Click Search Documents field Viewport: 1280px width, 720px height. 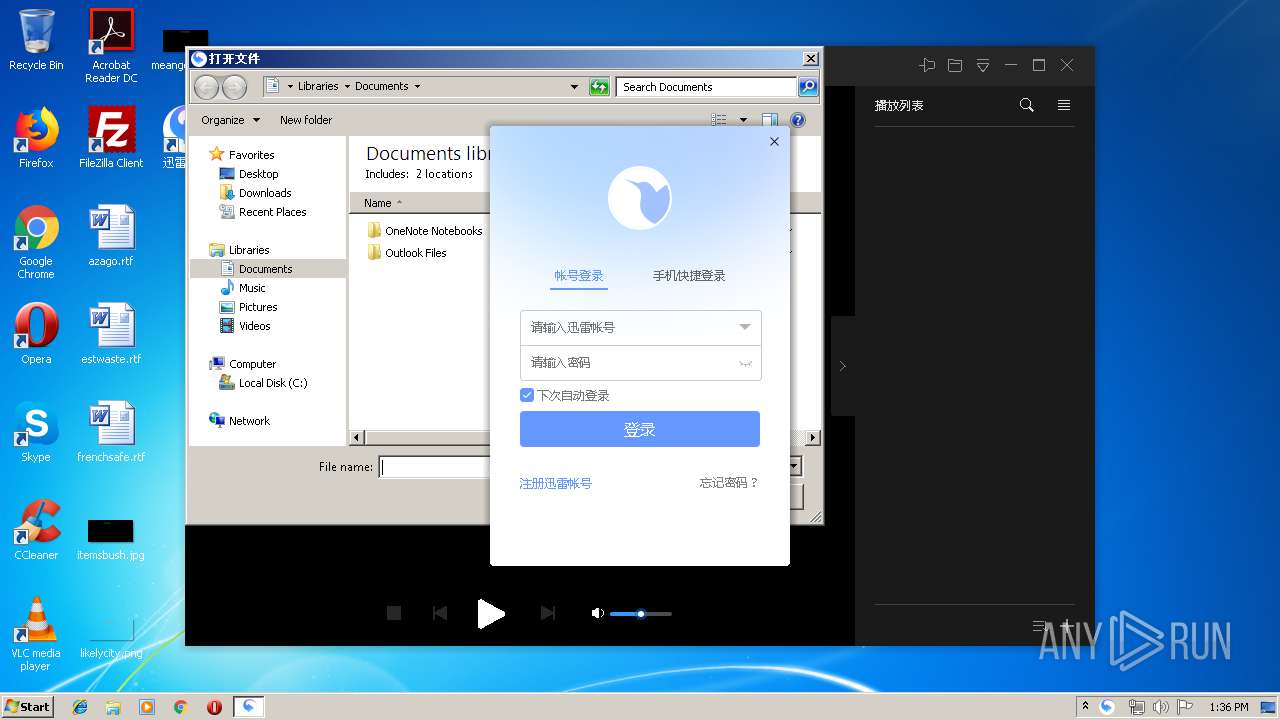point(706,87)
